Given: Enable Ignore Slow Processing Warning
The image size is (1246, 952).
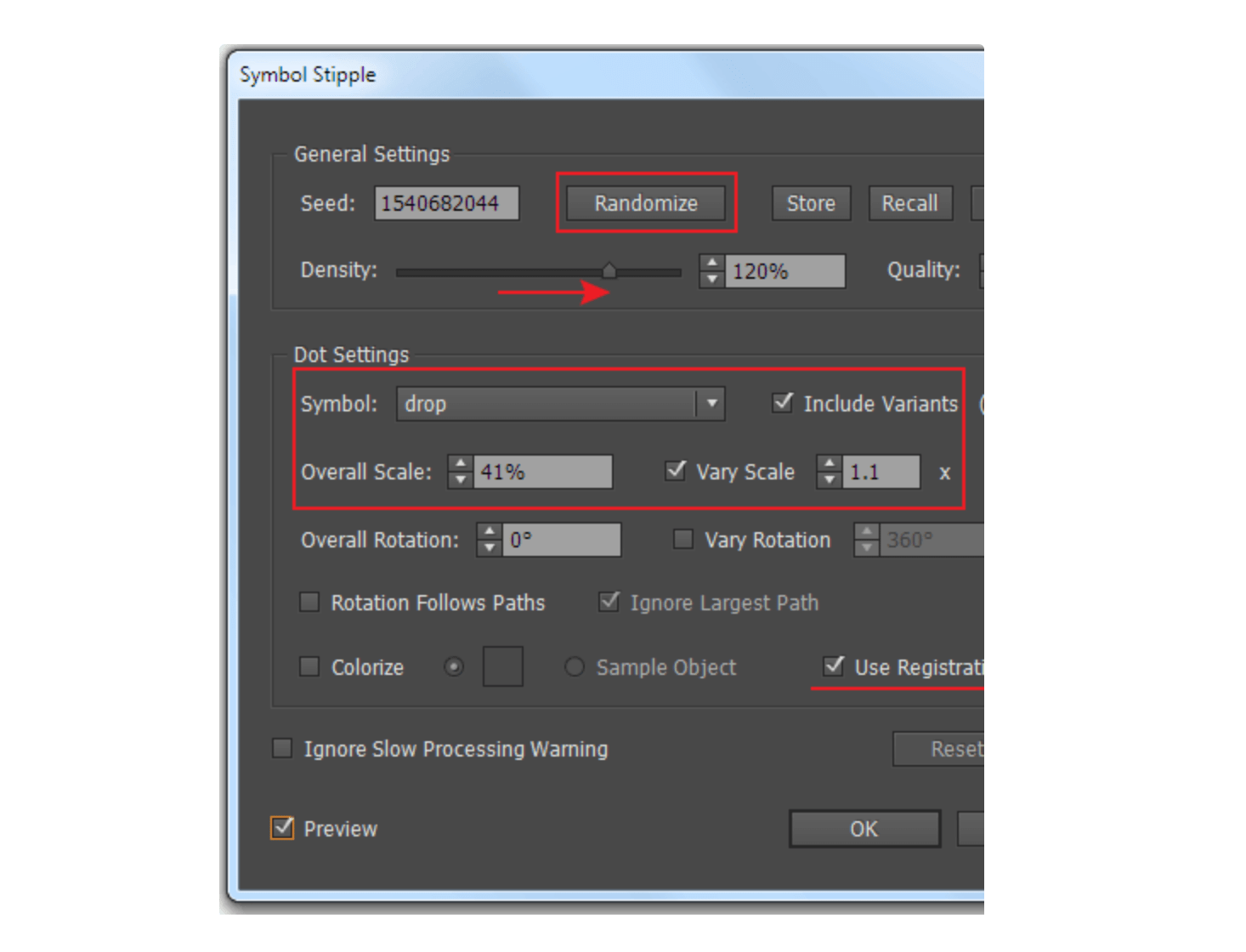Looking at the screenshot, I should [280, 749].
